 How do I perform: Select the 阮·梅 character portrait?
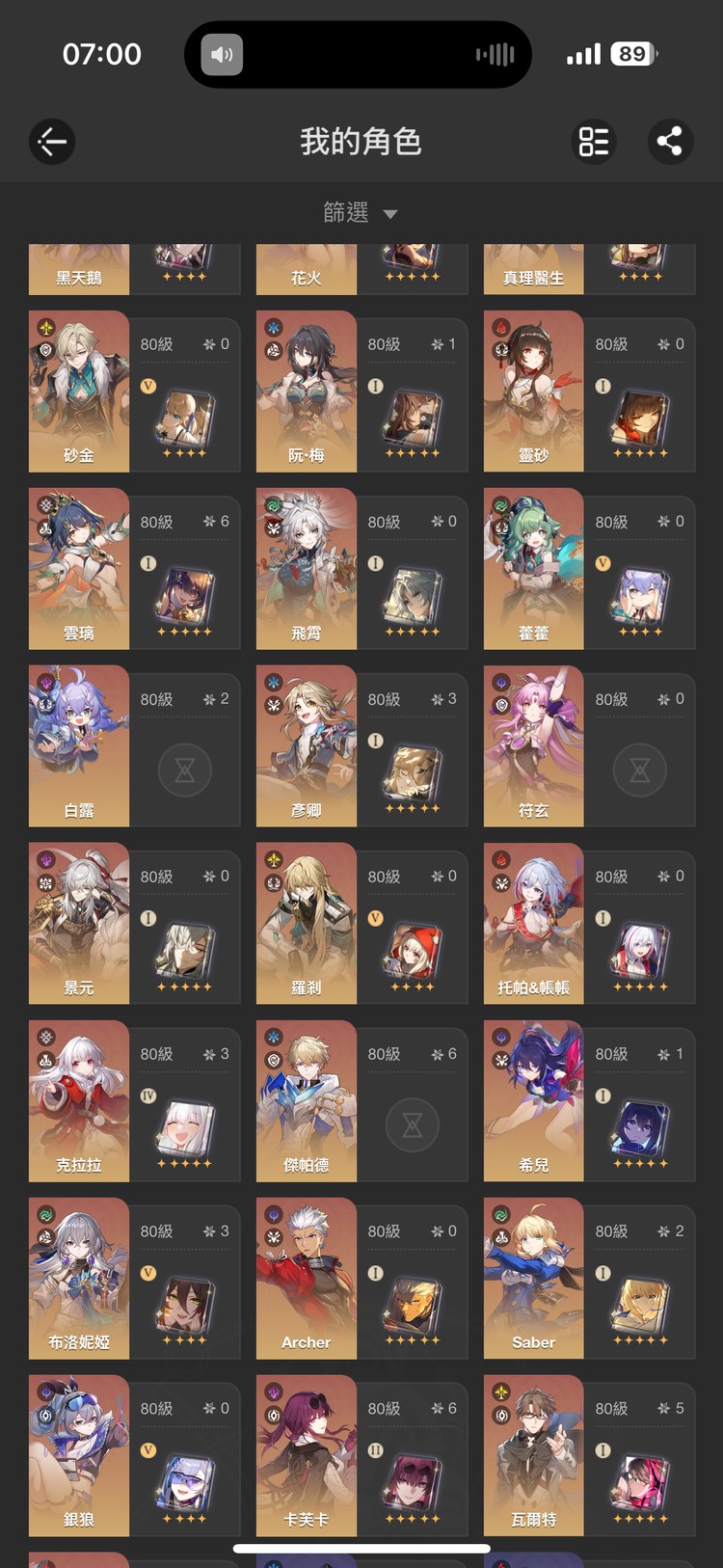click(x=306, y=392)
